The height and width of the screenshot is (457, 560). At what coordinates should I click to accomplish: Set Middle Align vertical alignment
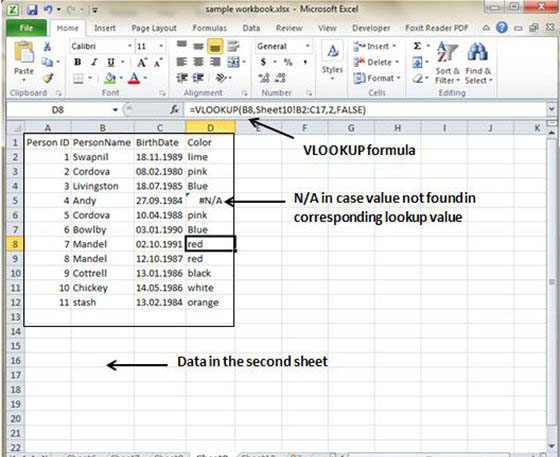click(x=198, y=46)
